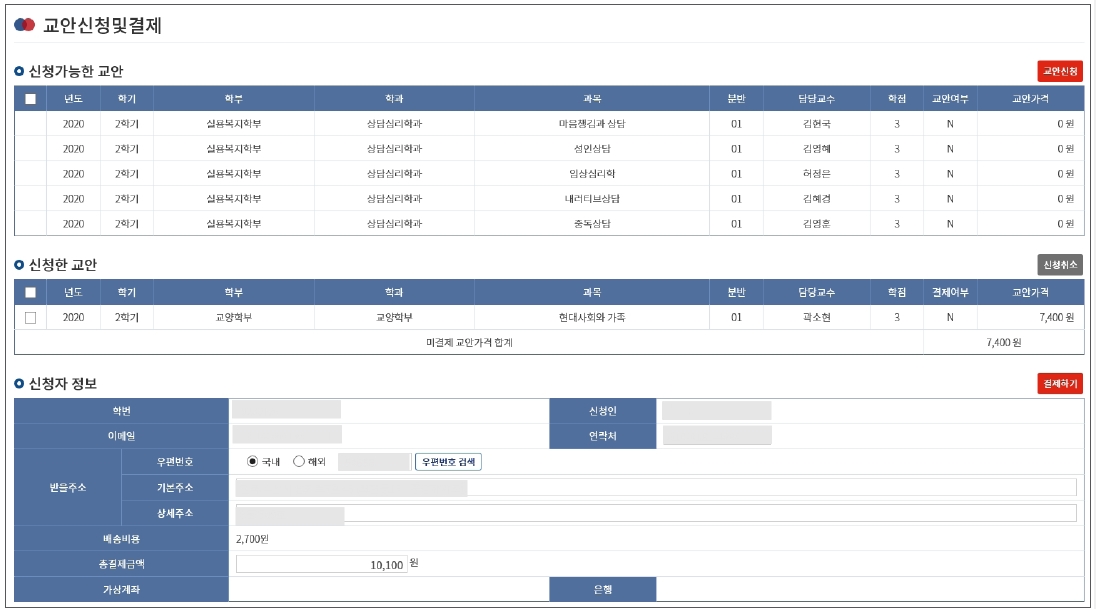Toggle select-all checkbox in 신청한 교안 header

coord(30,293)
